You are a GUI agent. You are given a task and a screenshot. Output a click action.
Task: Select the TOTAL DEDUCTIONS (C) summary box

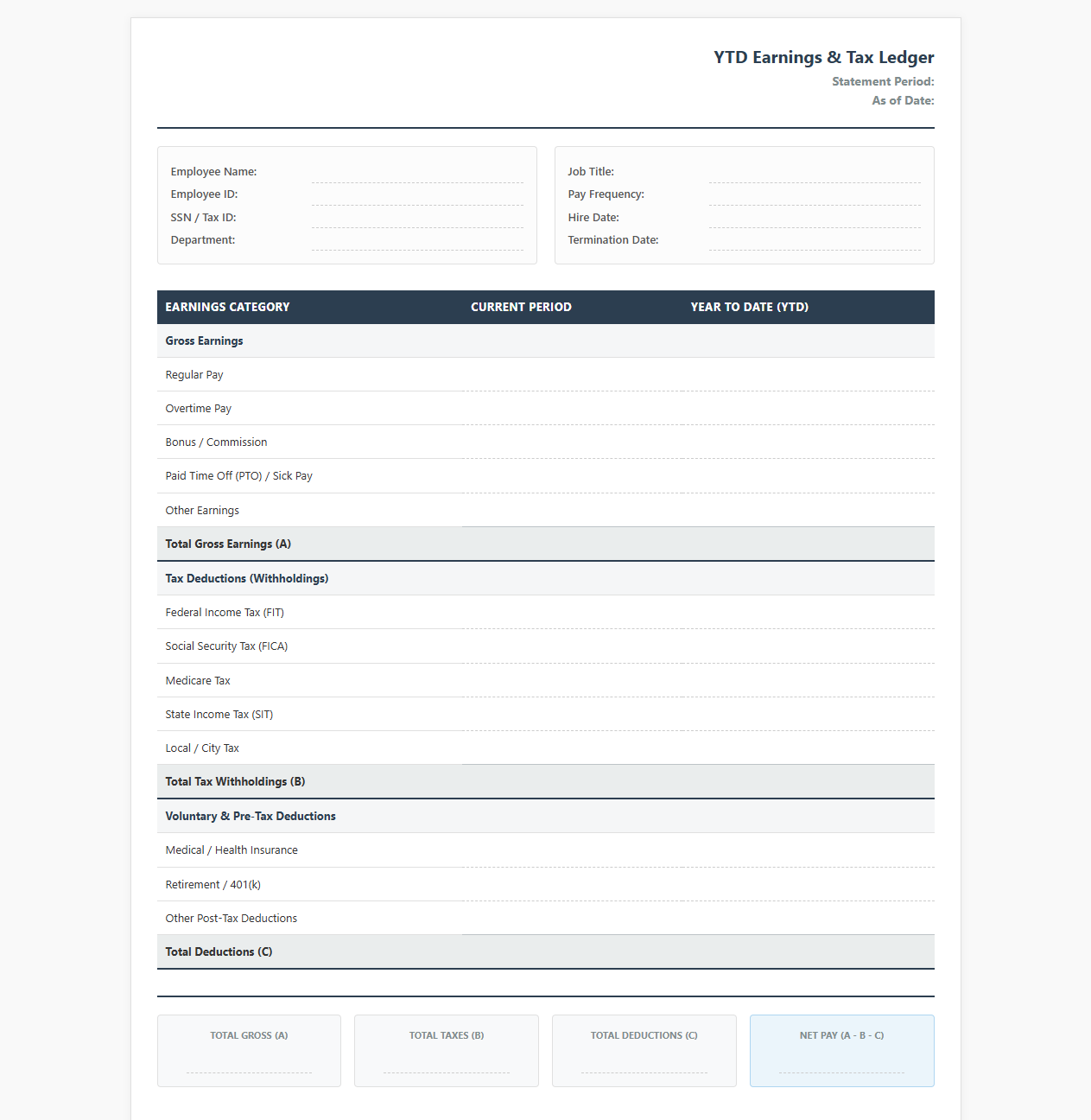(644, 1051)
